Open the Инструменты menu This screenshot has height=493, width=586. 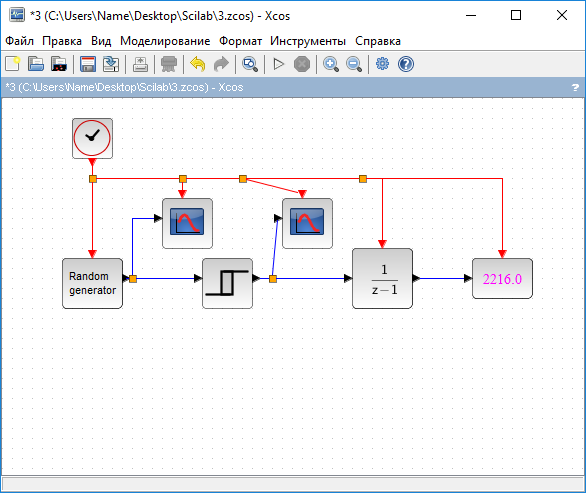click(308, 41)
